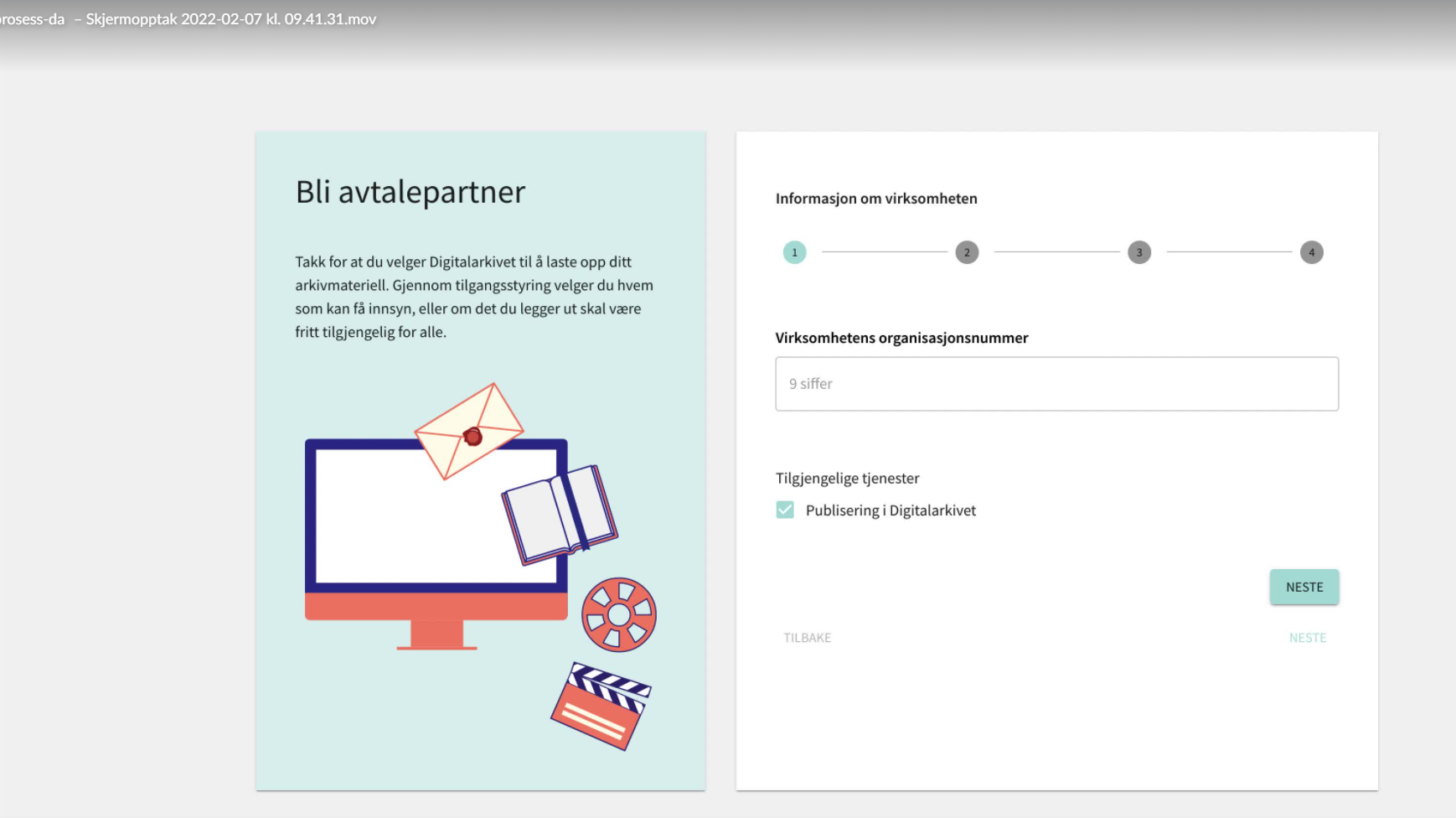Screen dimensions: 1456x818
Task: Select step 2 in the stepper
Action: 967,252
